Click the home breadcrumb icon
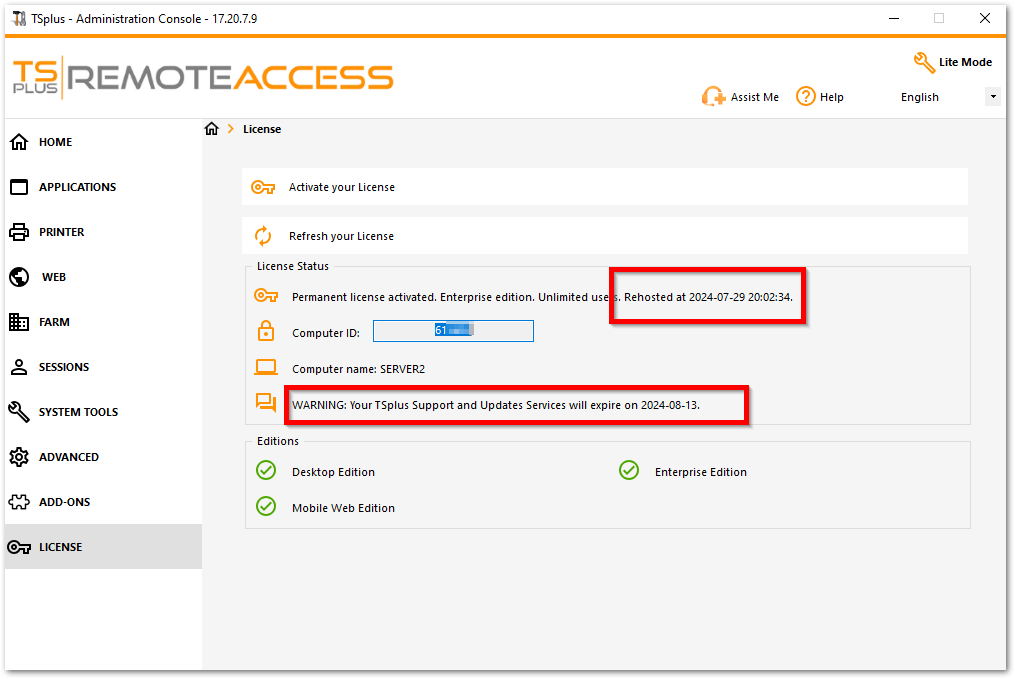 [x=211, y=129]
